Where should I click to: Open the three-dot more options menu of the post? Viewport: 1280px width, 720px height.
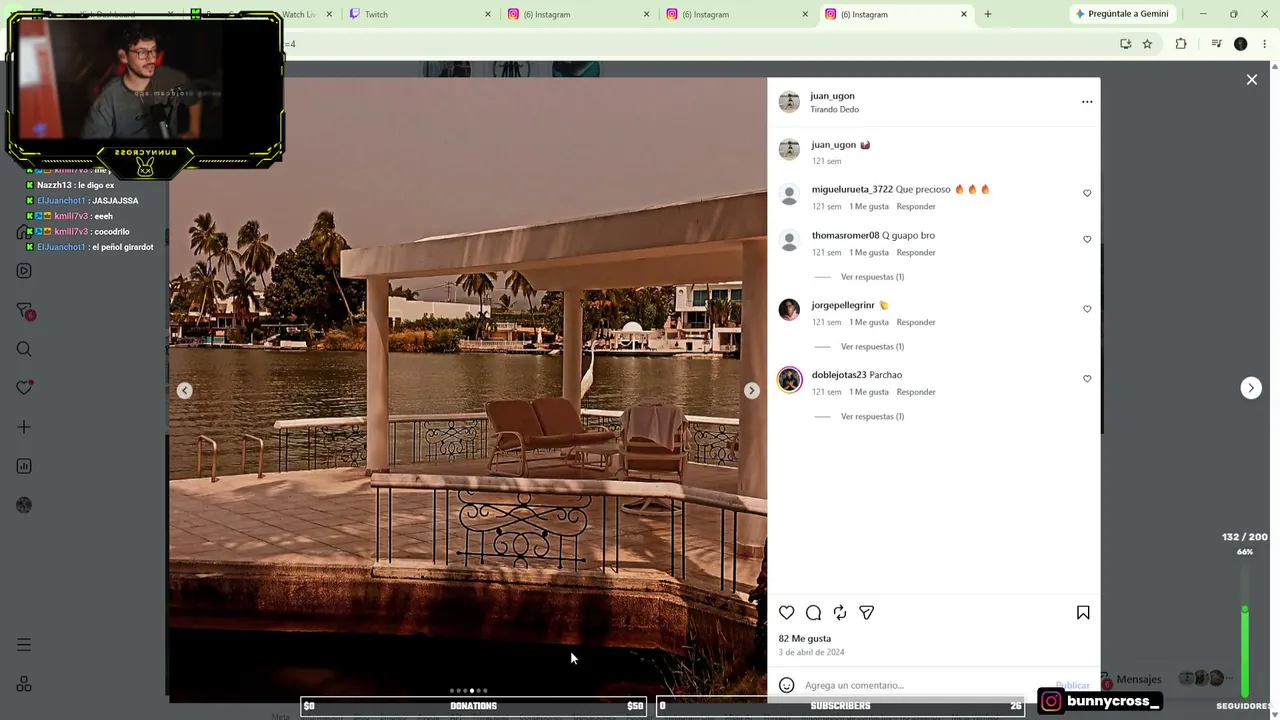[x=1087, y=102]
